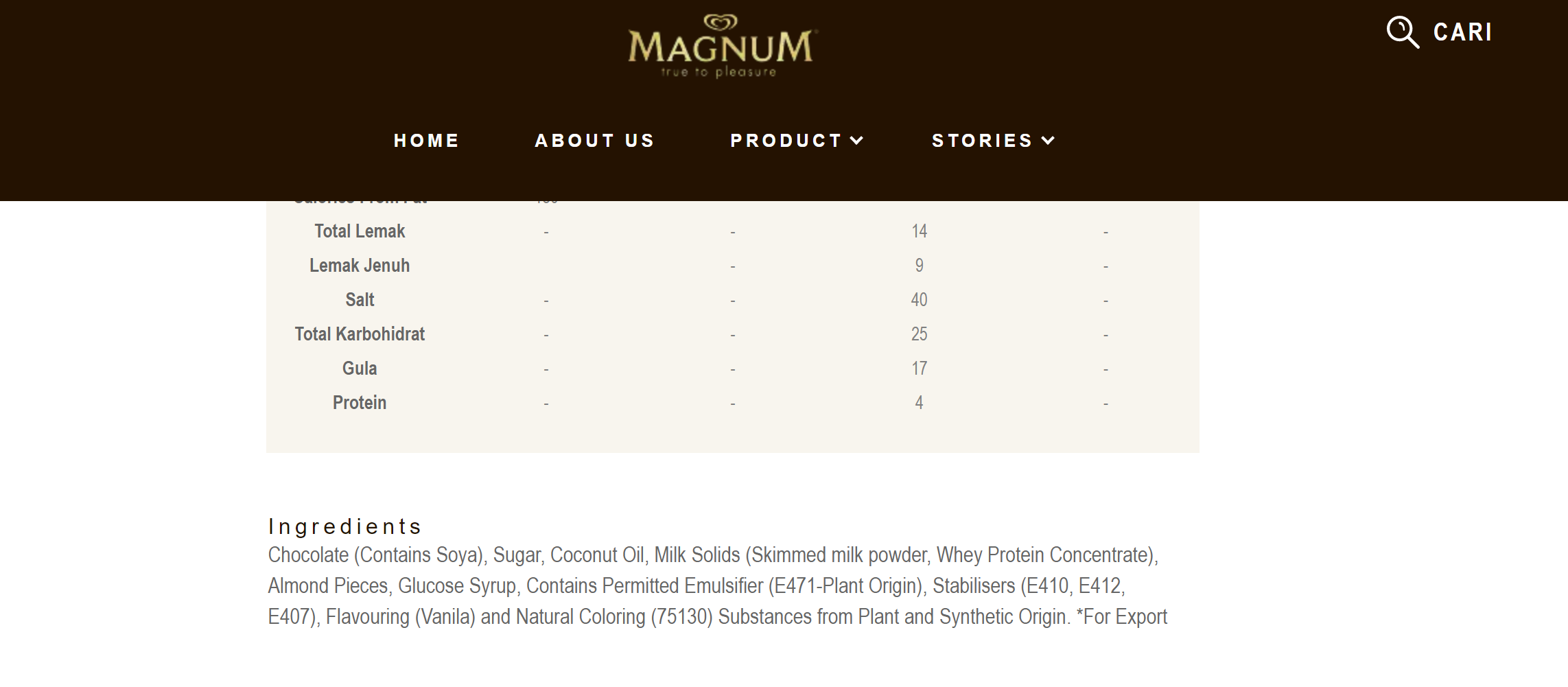Go to the HOME menu item

(x=426, y=141)
